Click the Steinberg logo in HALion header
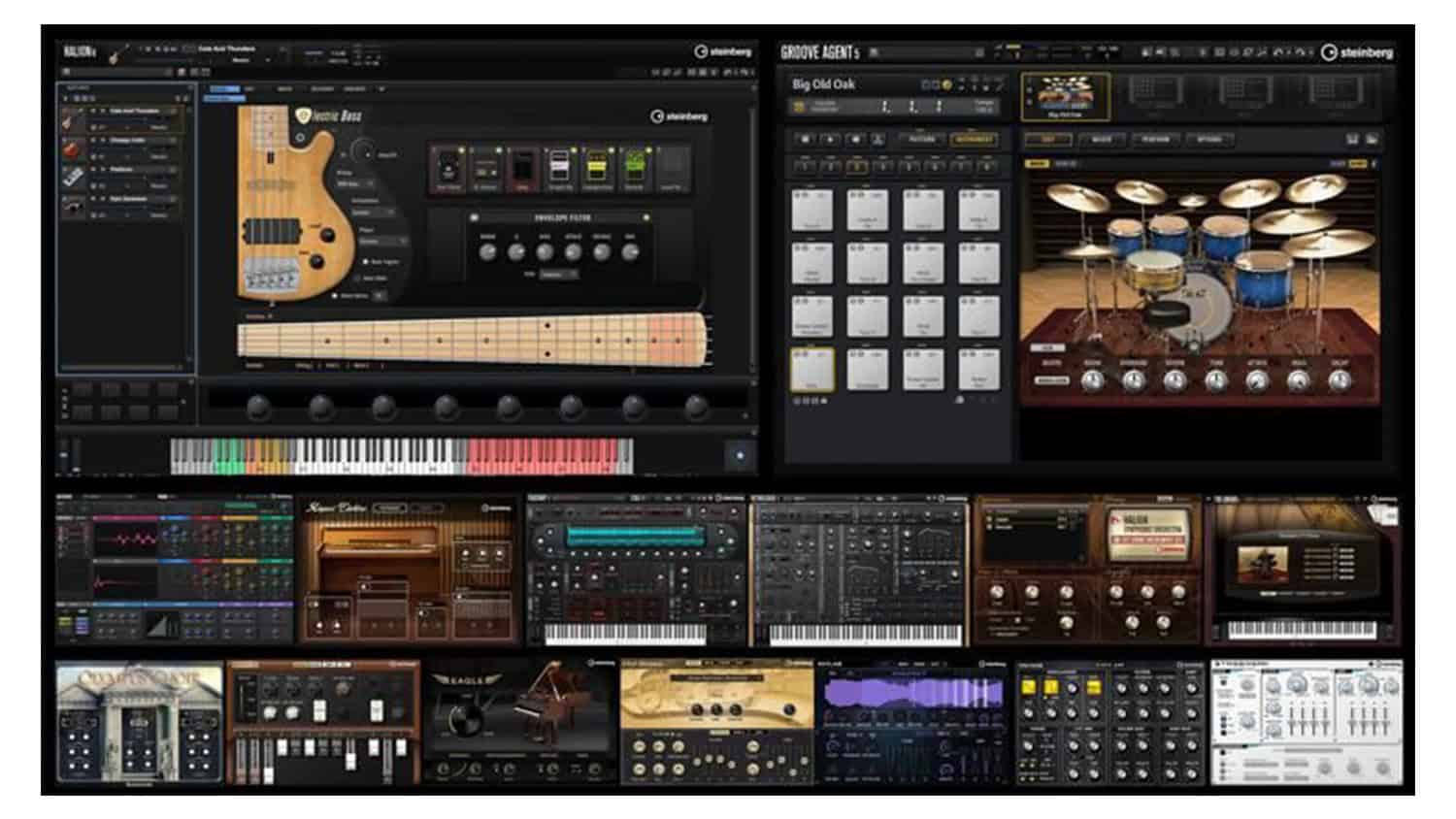Image resolution: width=1456 pixels, height=819 pixels. (x=722, y=51)
